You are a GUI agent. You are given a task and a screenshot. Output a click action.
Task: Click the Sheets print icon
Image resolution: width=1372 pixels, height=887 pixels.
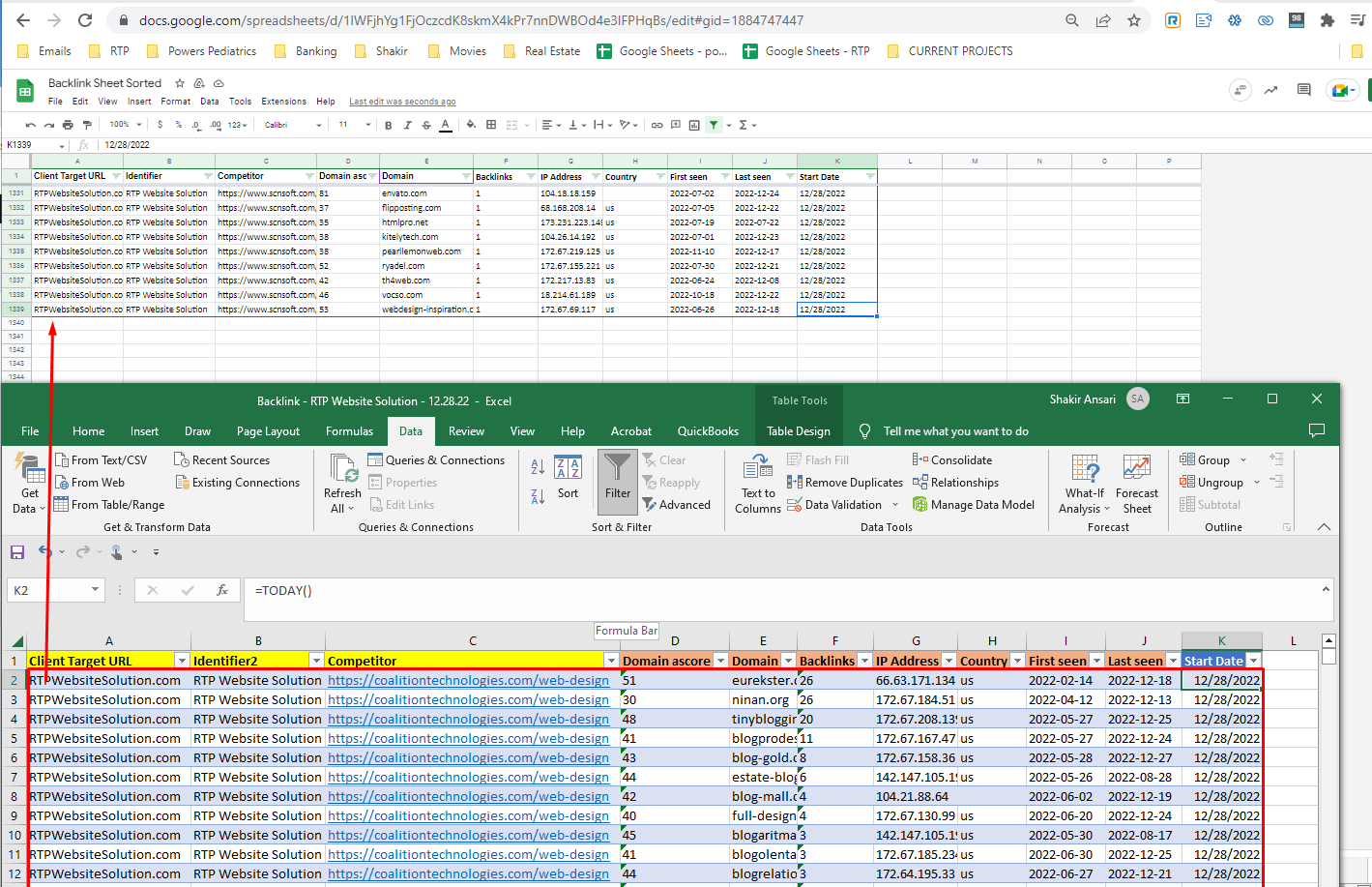[x=68, y=125]
